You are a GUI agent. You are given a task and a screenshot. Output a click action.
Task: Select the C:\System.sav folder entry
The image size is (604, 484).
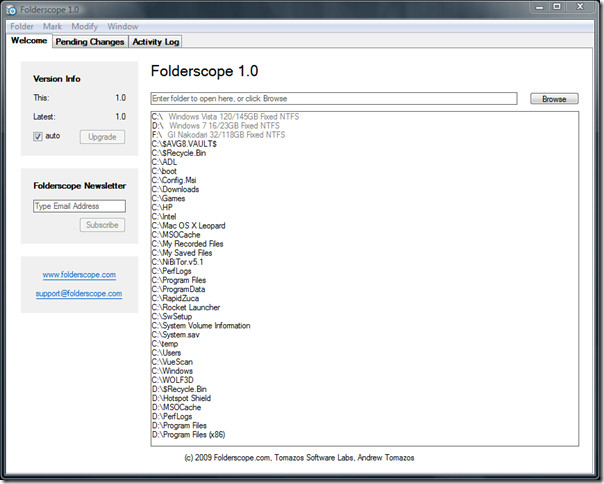click(x=176, y=334)
